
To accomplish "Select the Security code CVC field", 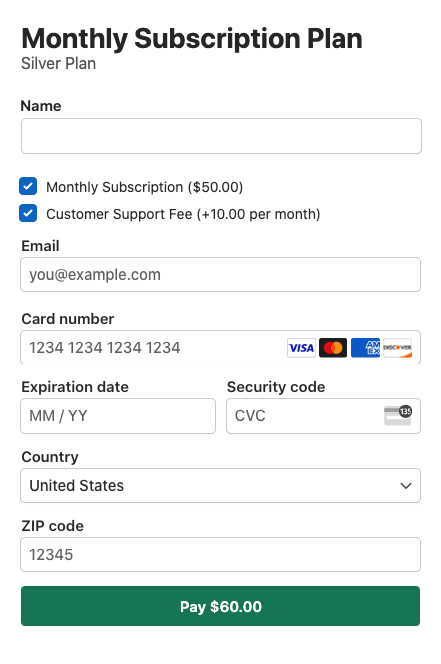I will click(x=323, y=416).
